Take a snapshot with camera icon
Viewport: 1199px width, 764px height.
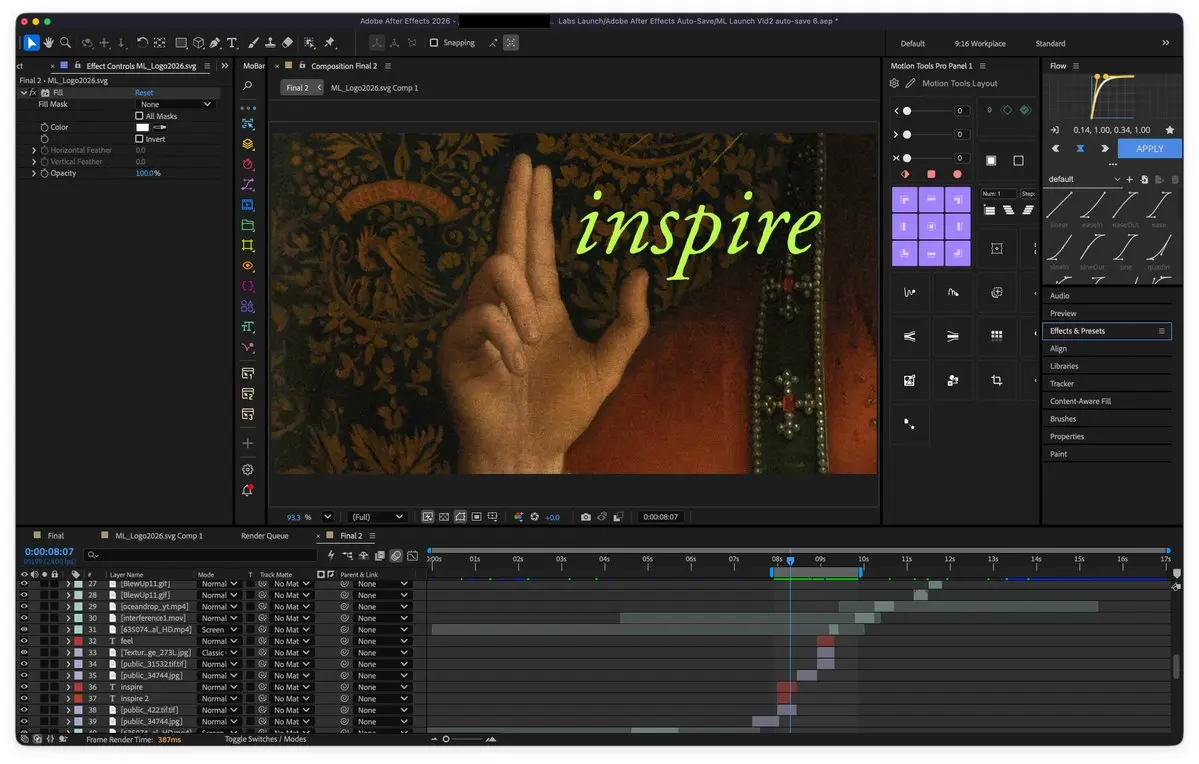point(586,517)
